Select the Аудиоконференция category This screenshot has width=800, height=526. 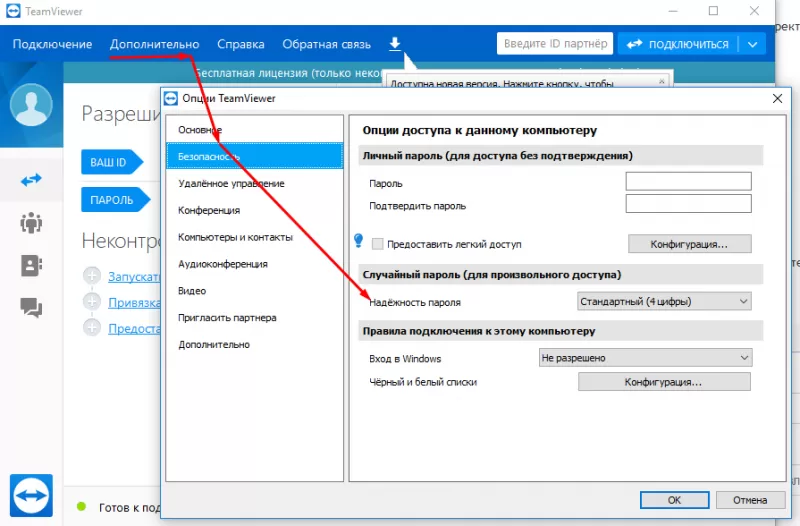[x=255, y=264]
